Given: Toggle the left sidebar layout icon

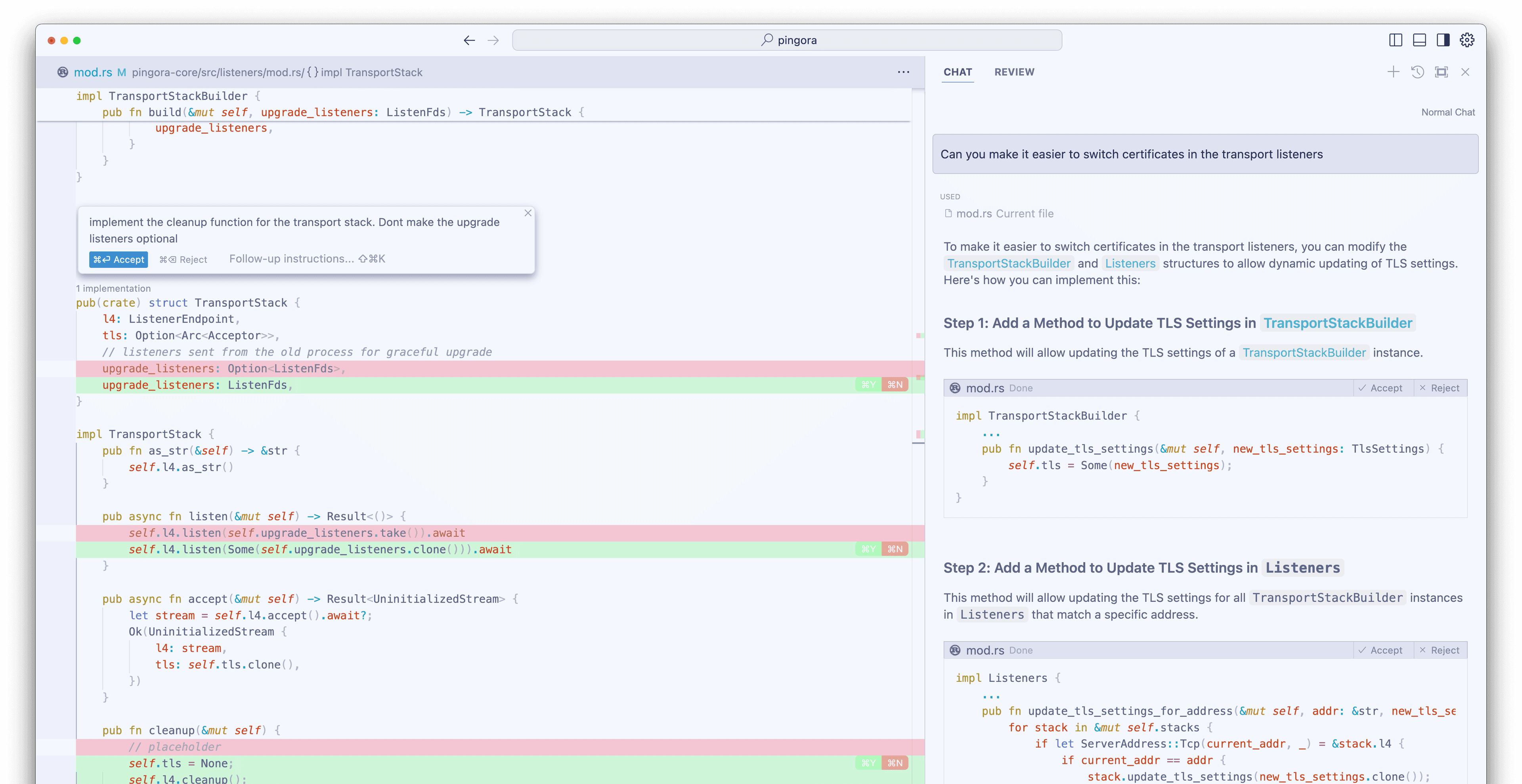Looking at the screenshot, I should pyautogui.click(x=1396, y=40).
